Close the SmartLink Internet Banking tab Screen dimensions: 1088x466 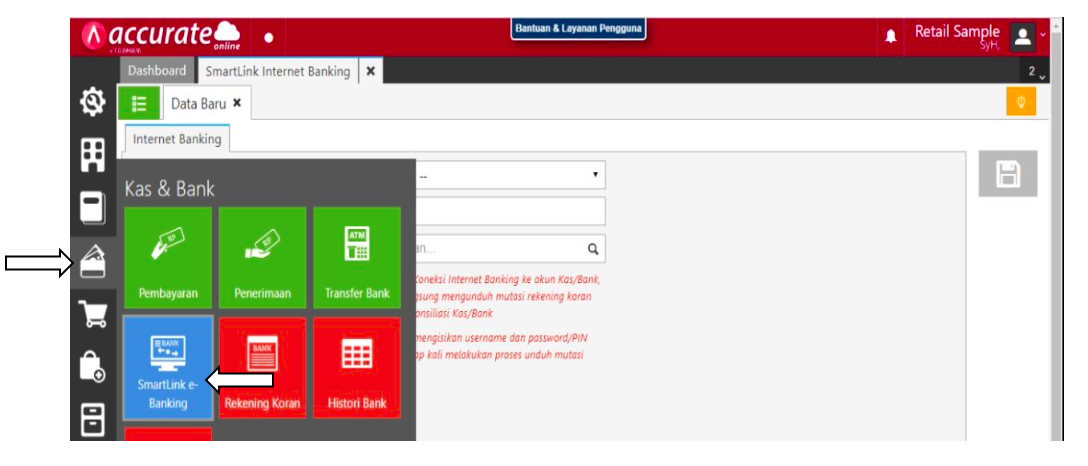[x=371, y=71]
